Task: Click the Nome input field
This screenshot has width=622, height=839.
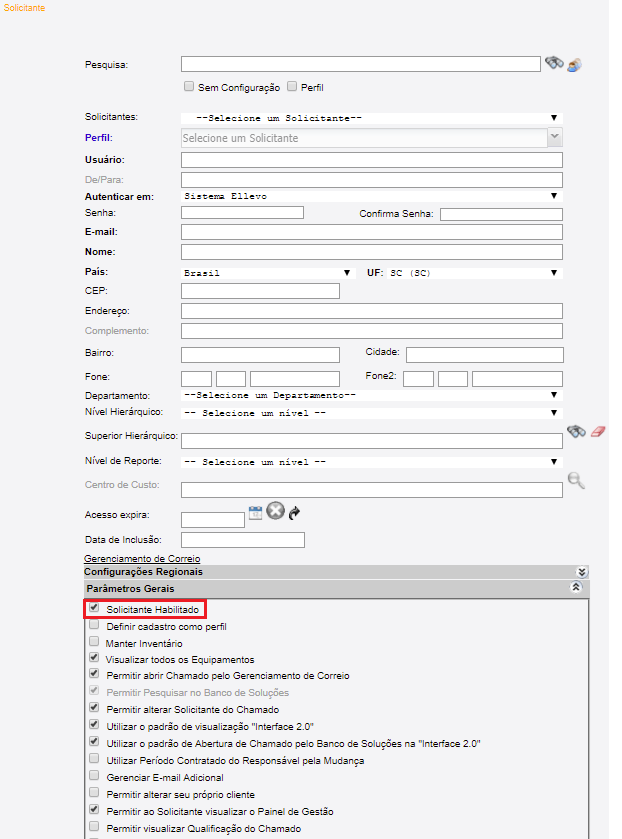Action: coord(371,252)
